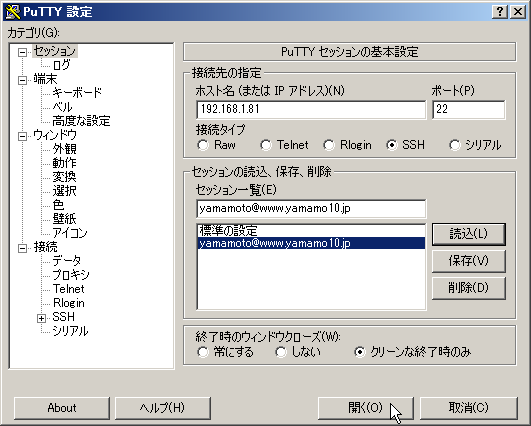
Task: Select シリアル connection type radio
Action: (454, 145)
